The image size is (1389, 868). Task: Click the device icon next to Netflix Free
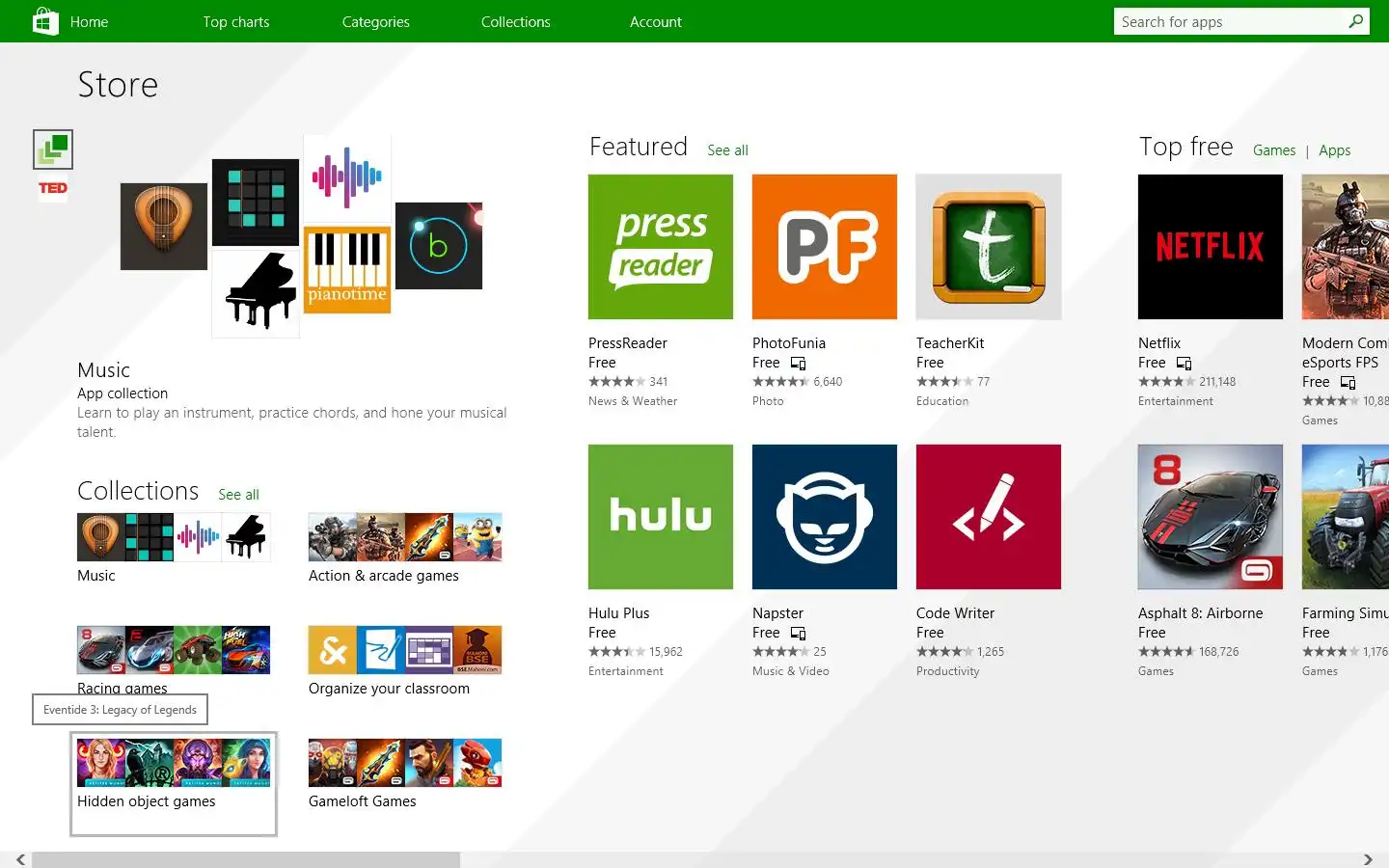click(x=1184, y=364)
